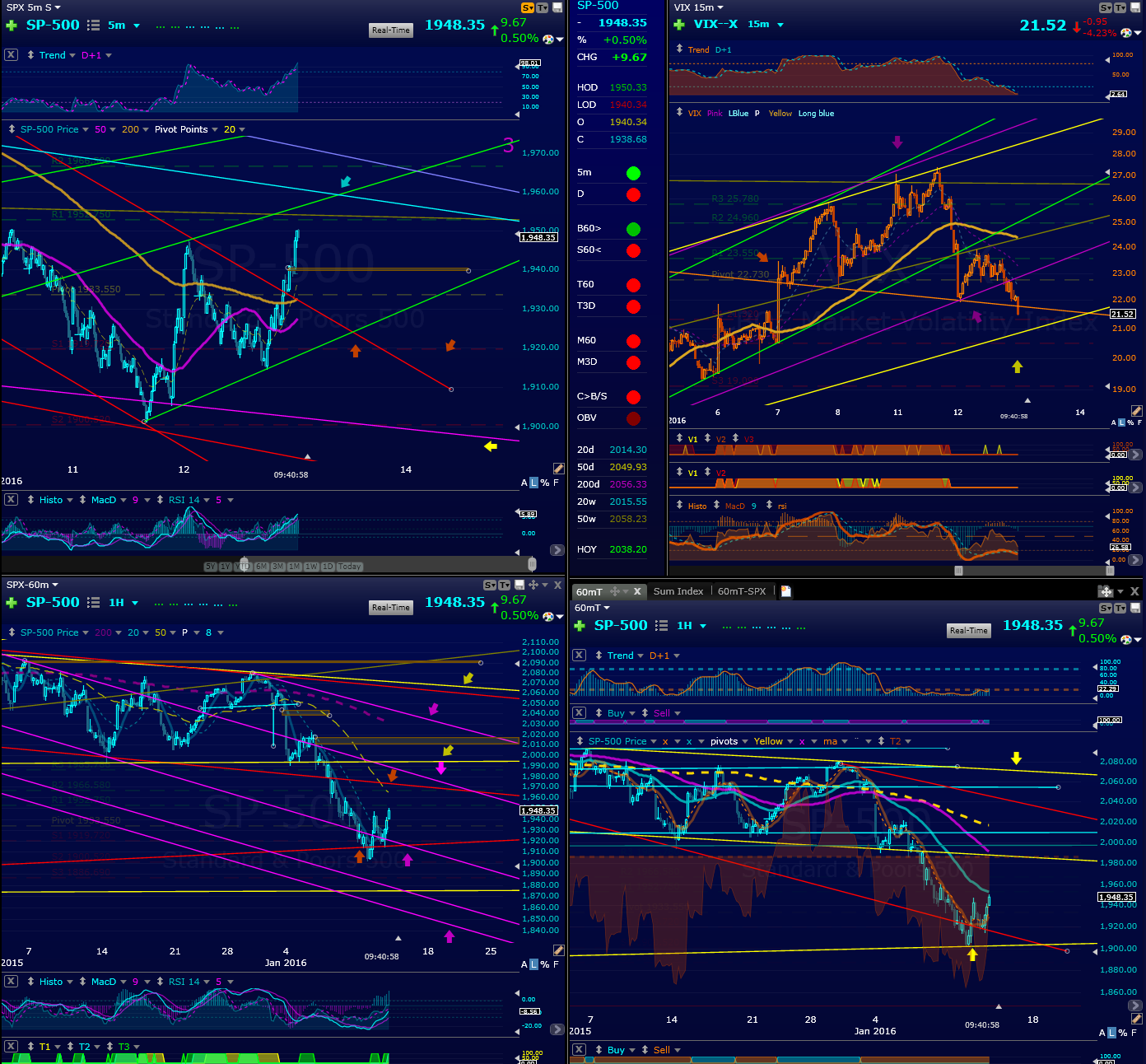The width and height of the screenshot is (1146, 1064).
Task: Click the color palette icon in the VIX 15m chart header
Action: [1126, 33]
